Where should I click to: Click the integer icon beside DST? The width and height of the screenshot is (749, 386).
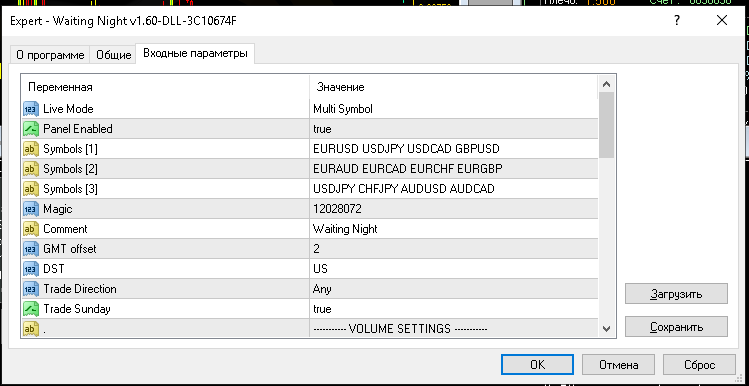coord(31,269)
